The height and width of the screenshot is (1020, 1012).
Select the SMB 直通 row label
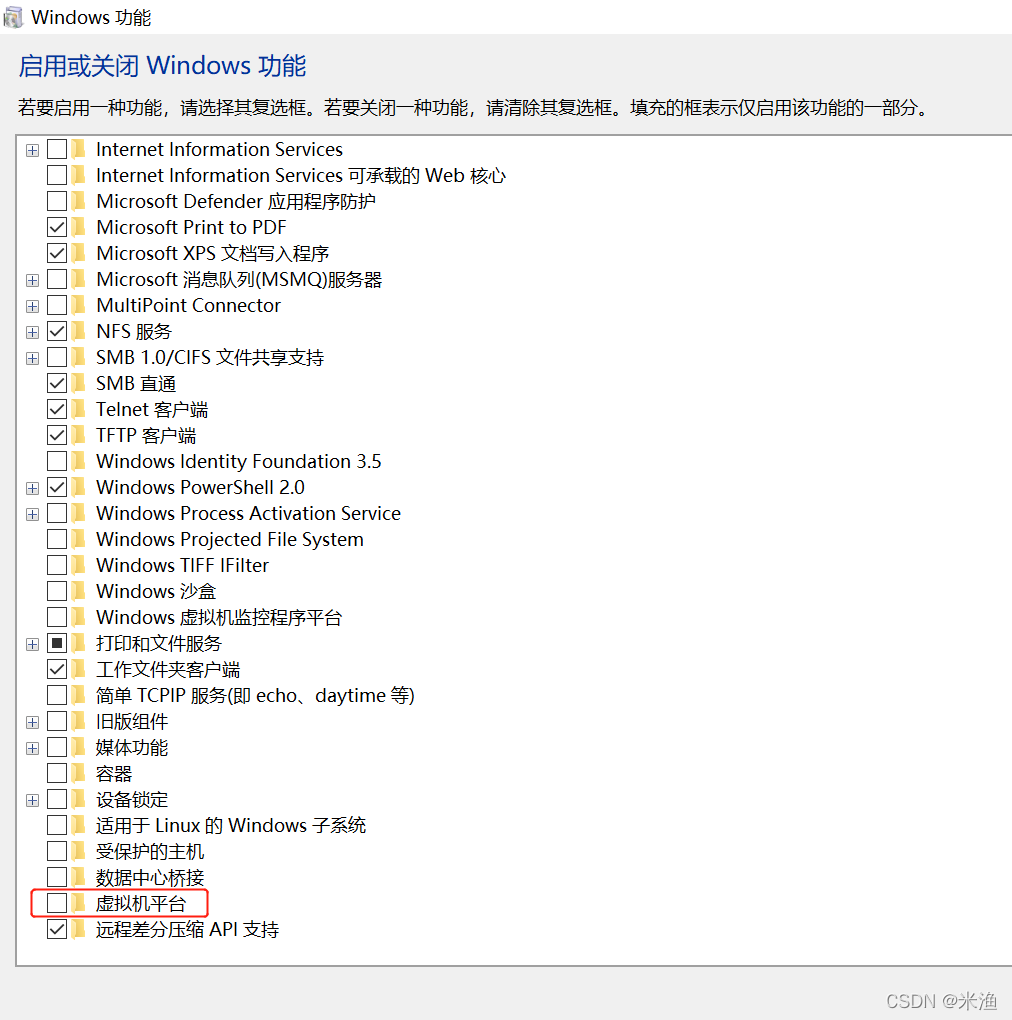(136, 383)
